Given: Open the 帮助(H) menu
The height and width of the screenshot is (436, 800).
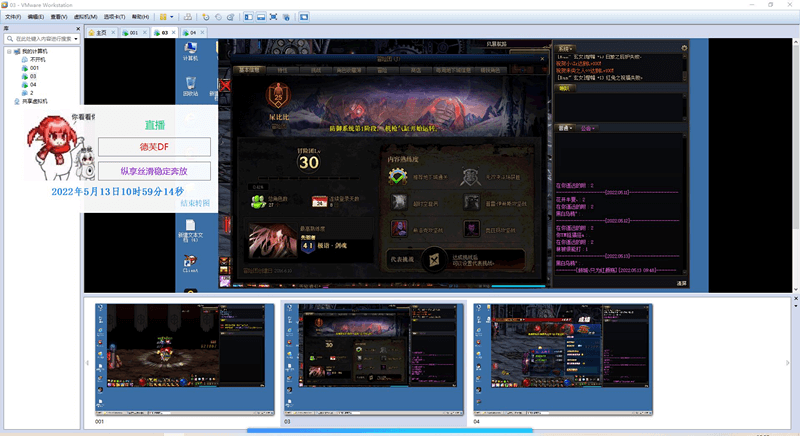Looking at the screenshot, I should coord(140,17).
